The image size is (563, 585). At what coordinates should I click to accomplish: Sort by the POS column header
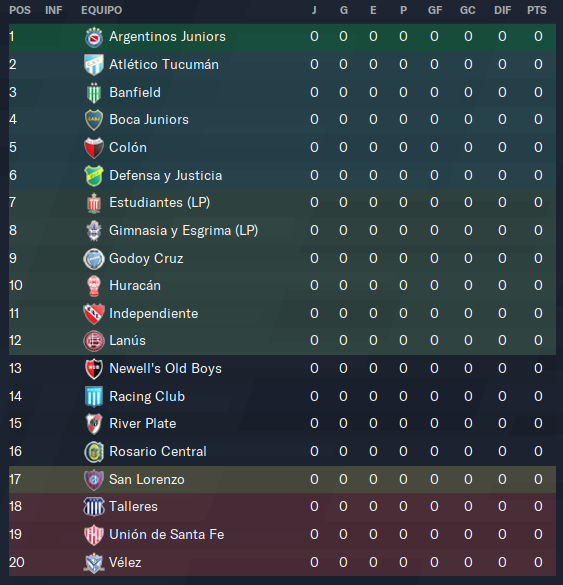[x=20, y=10]
